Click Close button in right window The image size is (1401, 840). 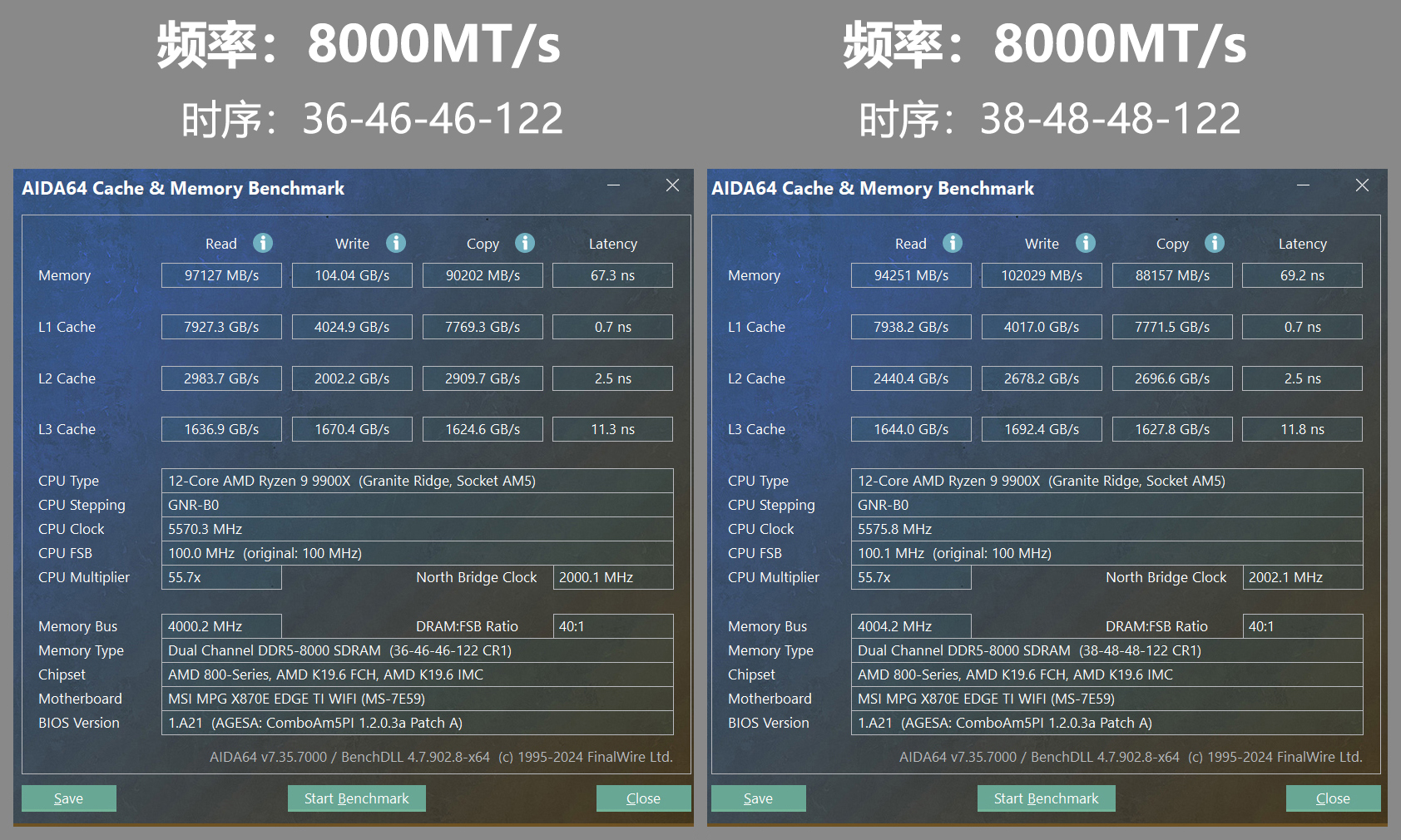point(1334,798)
